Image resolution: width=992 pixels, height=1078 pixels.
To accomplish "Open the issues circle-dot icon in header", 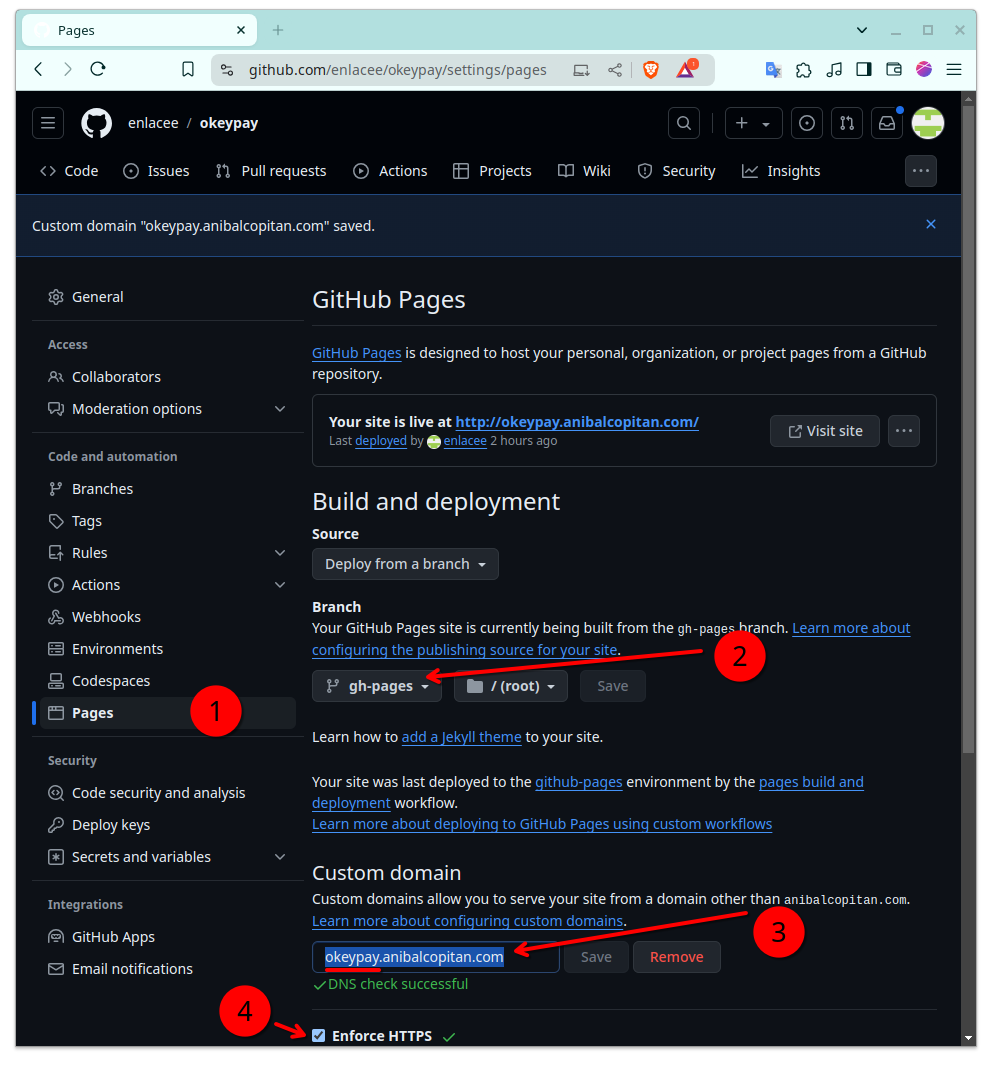I will 807,123.
